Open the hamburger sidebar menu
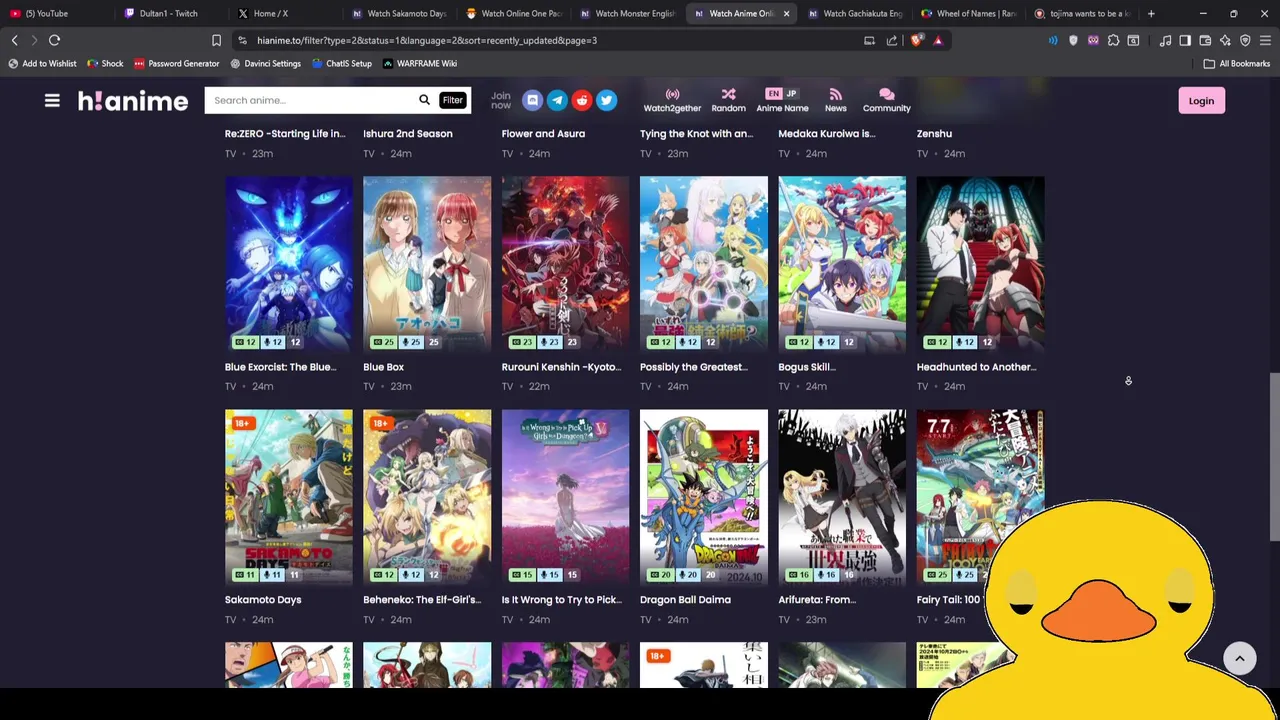The height and width of the screenshot is (720, 1280). [x=52, y=100]
